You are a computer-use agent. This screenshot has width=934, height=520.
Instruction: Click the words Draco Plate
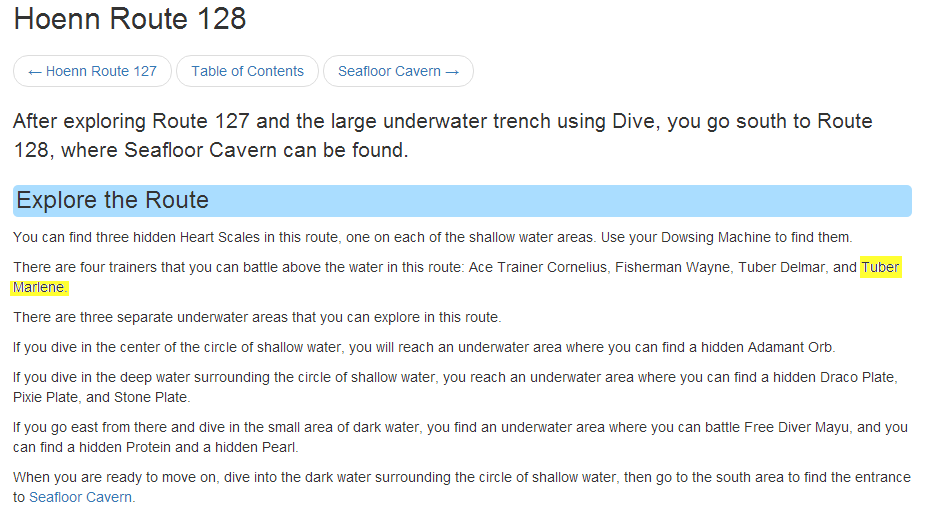click(859, 377)
